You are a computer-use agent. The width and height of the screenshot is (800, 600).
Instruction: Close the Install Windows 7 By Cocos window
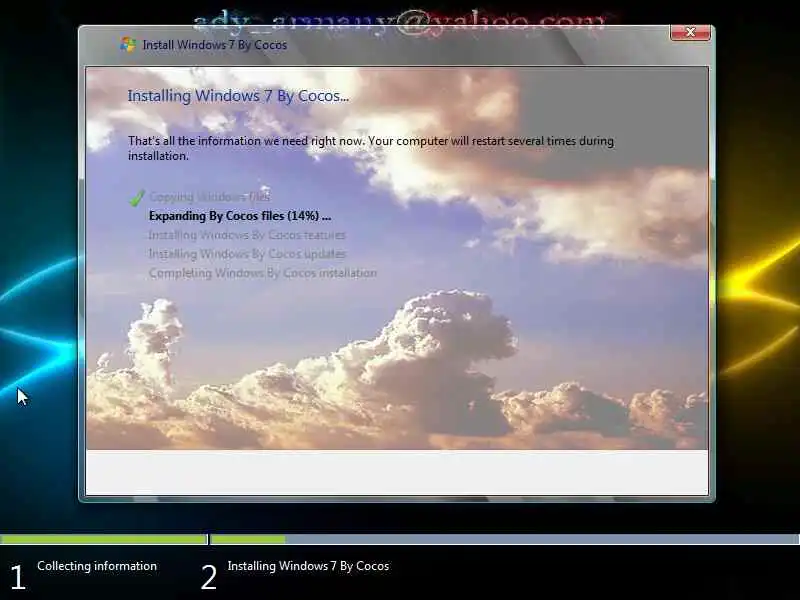tap(690, 32)
